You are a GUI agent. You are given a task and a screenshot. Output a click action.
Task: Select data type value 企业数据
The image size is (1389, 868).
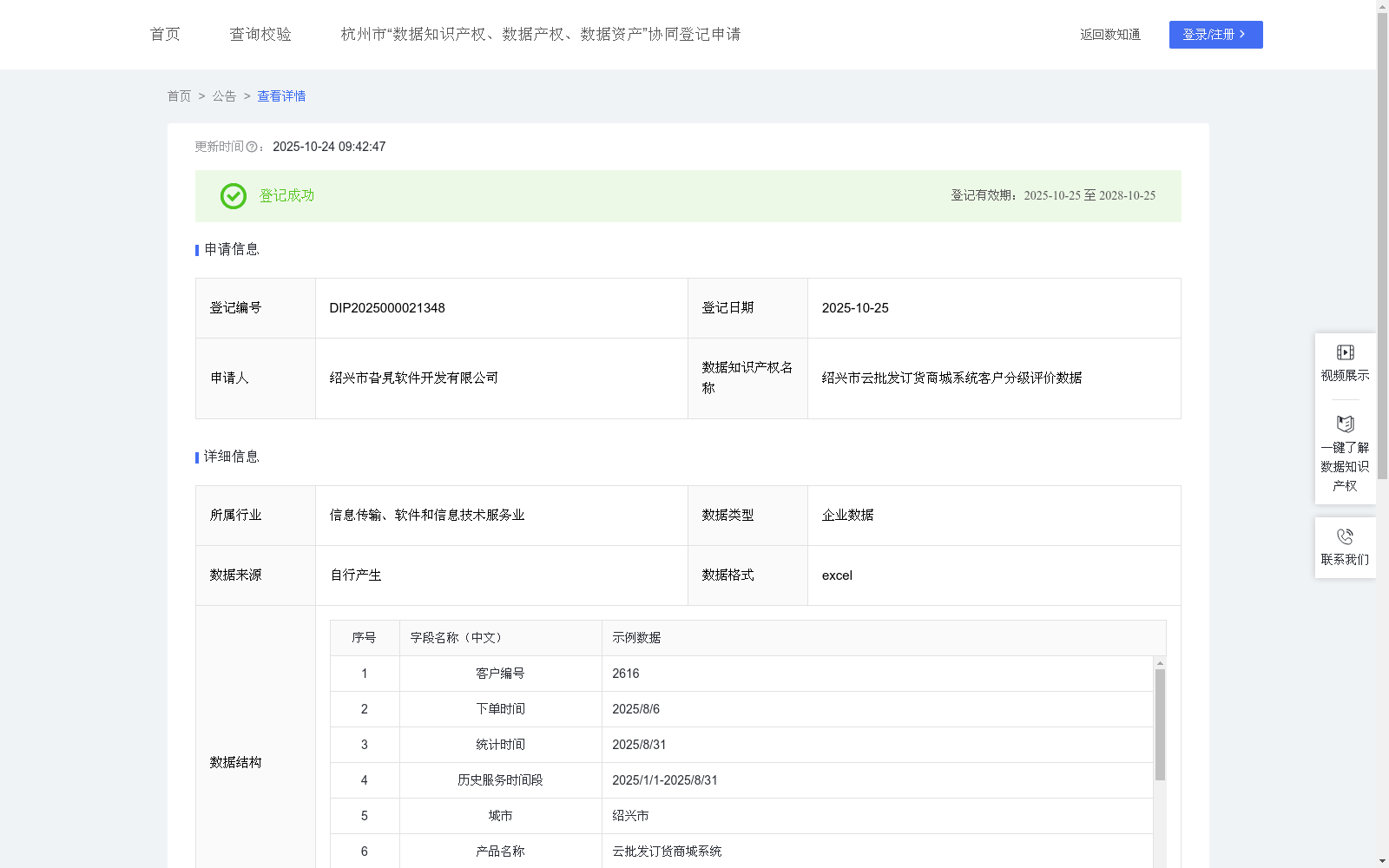coord(847,516)
